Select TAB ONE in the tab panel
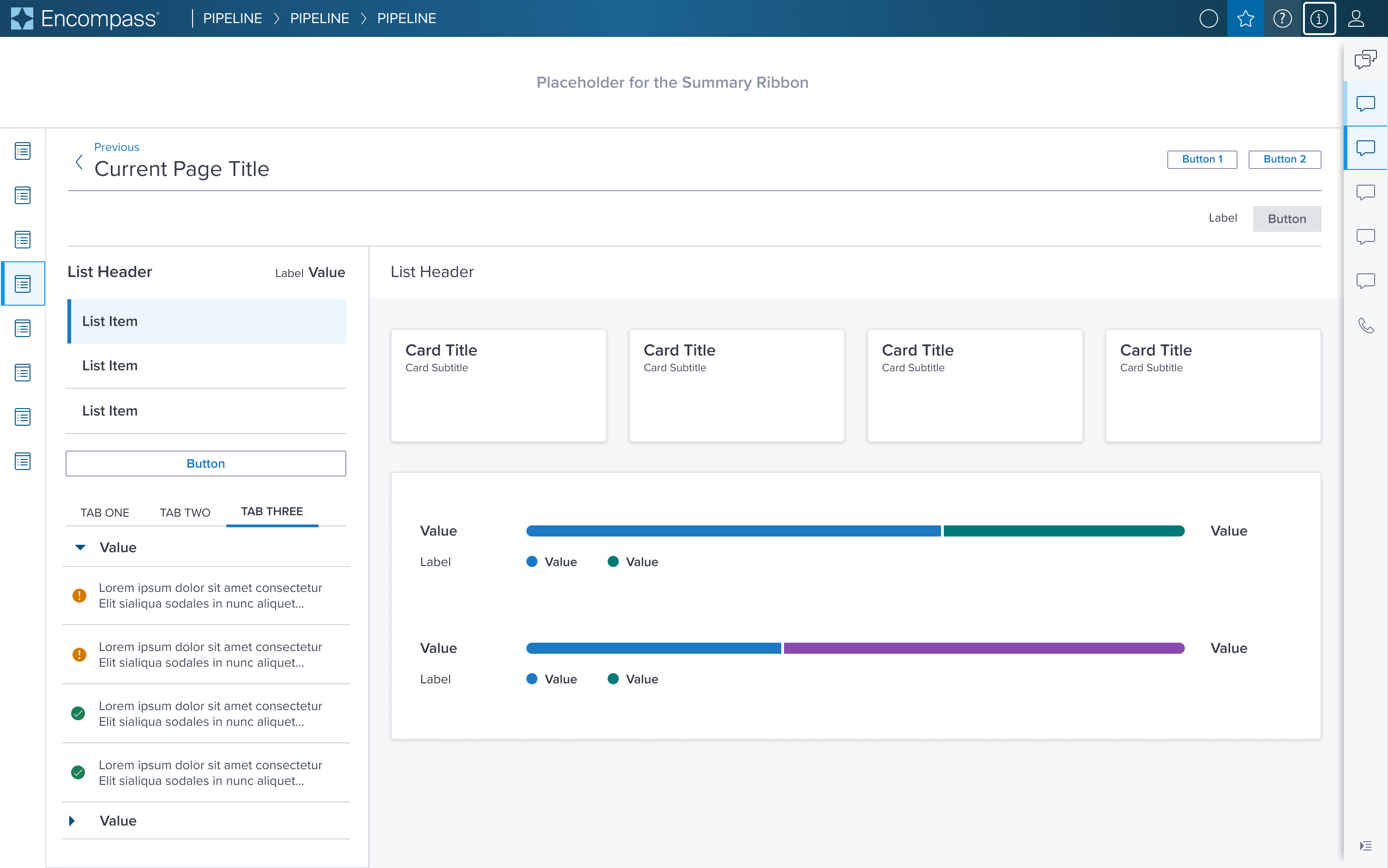 coord(105,512)
